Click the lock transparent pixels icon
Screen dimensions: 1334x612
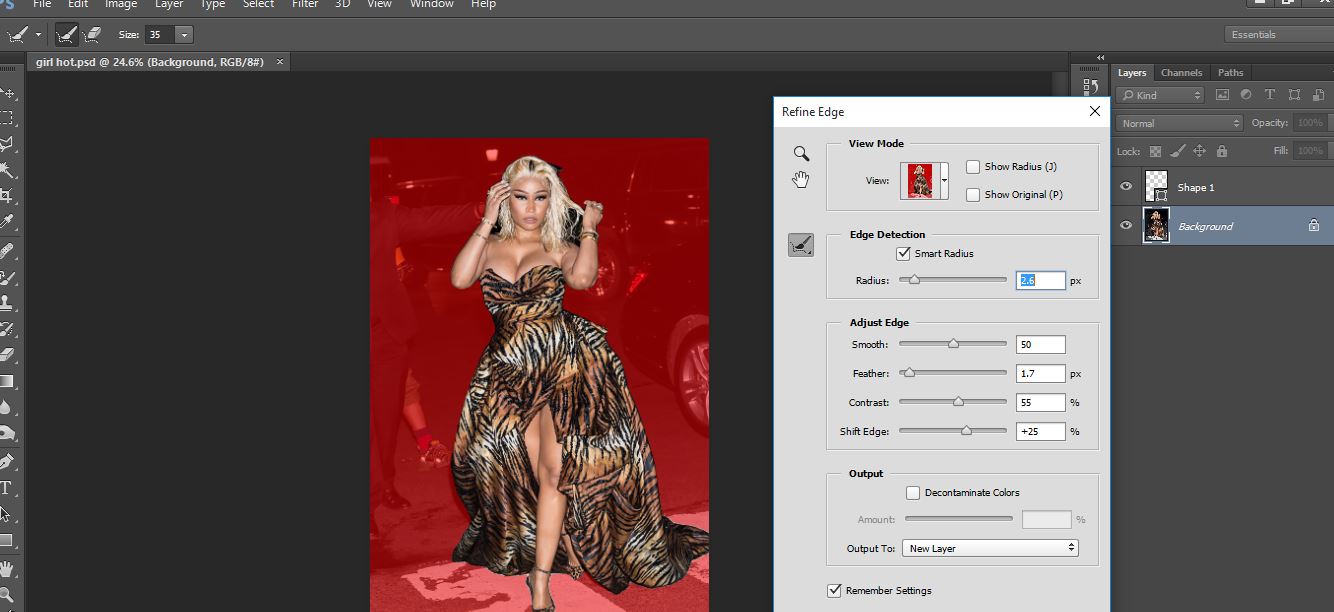1156,151
